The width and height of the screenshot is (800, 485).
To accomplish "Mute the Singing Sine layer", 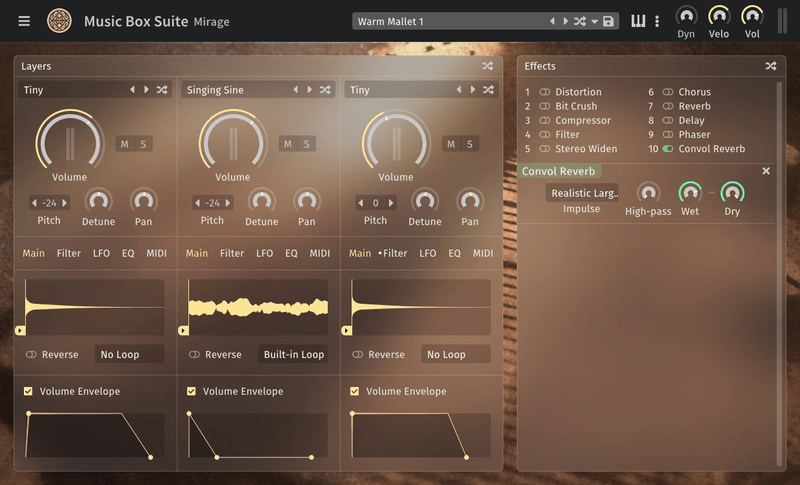I will (288, 144).
